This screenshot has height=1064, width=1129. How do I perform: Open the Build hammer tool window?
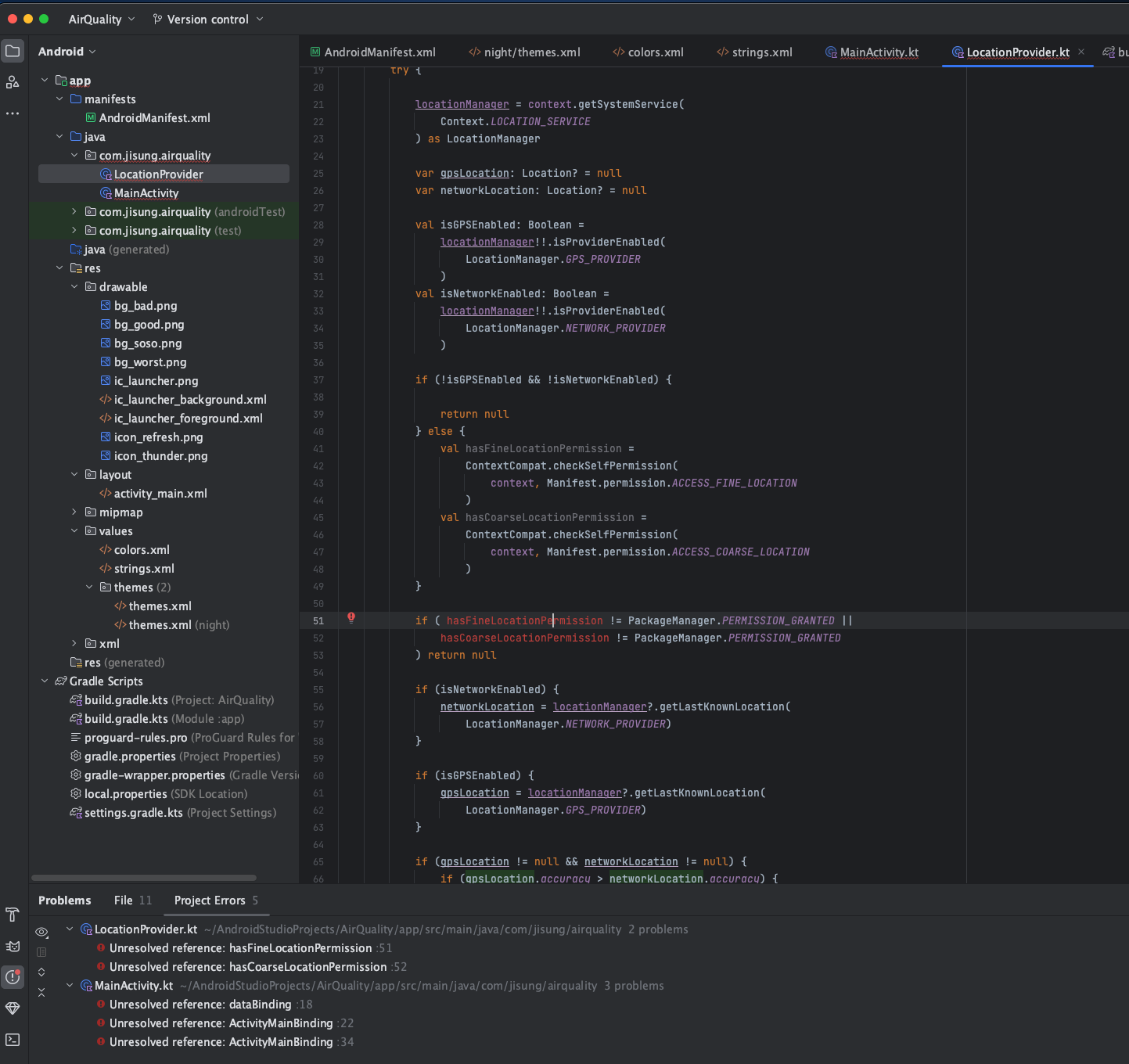pos(13,915)
